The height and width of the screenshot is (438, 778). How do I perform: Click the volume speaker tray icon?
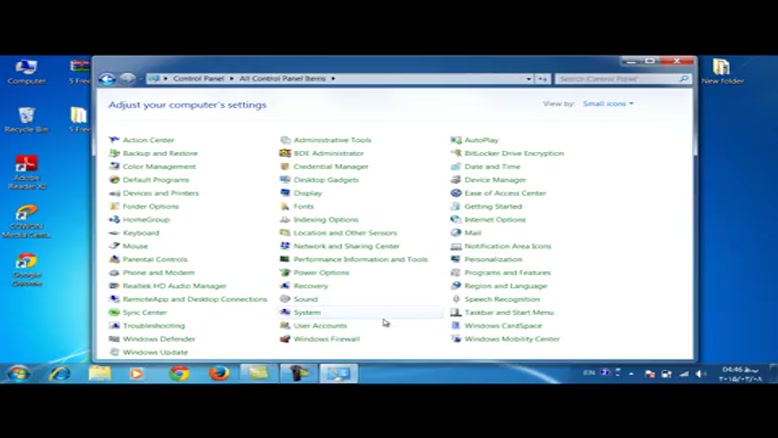tap(701, 374)
